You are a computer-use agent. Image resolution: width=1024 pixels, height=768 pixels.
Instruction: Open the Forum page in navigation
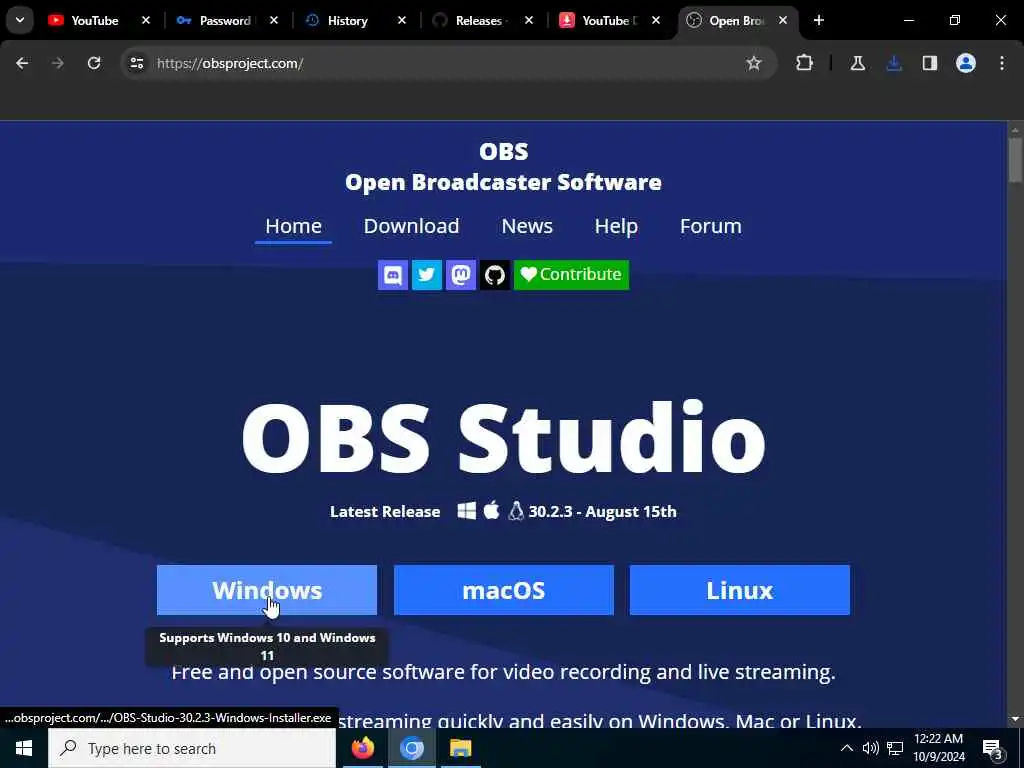711,226
